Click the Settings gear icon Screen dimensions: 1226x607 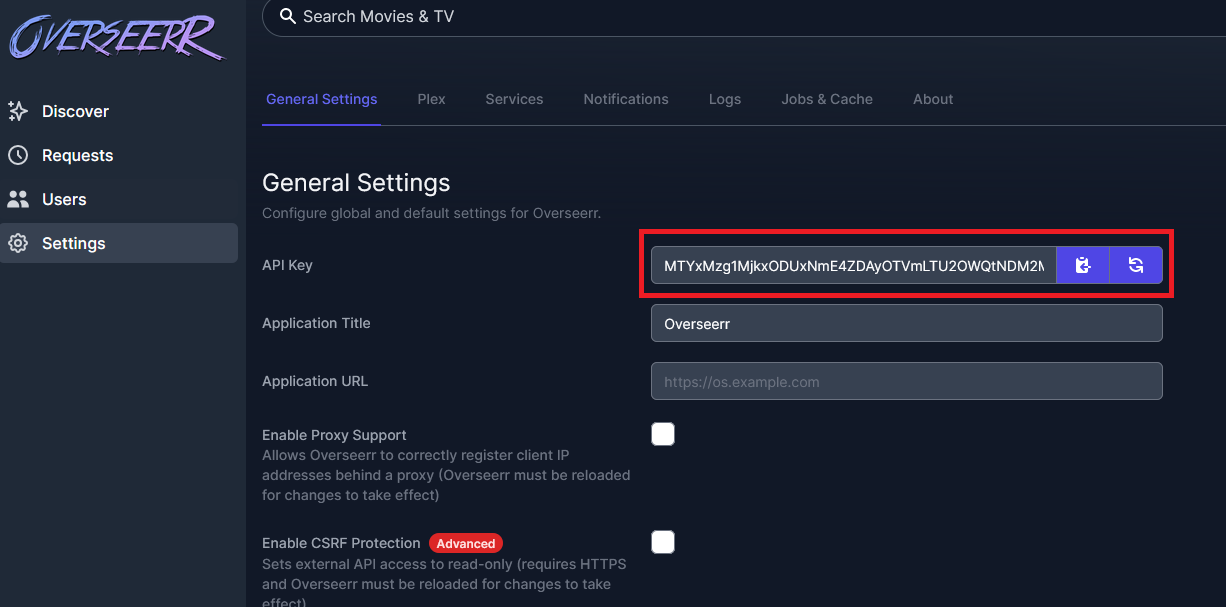18,243
